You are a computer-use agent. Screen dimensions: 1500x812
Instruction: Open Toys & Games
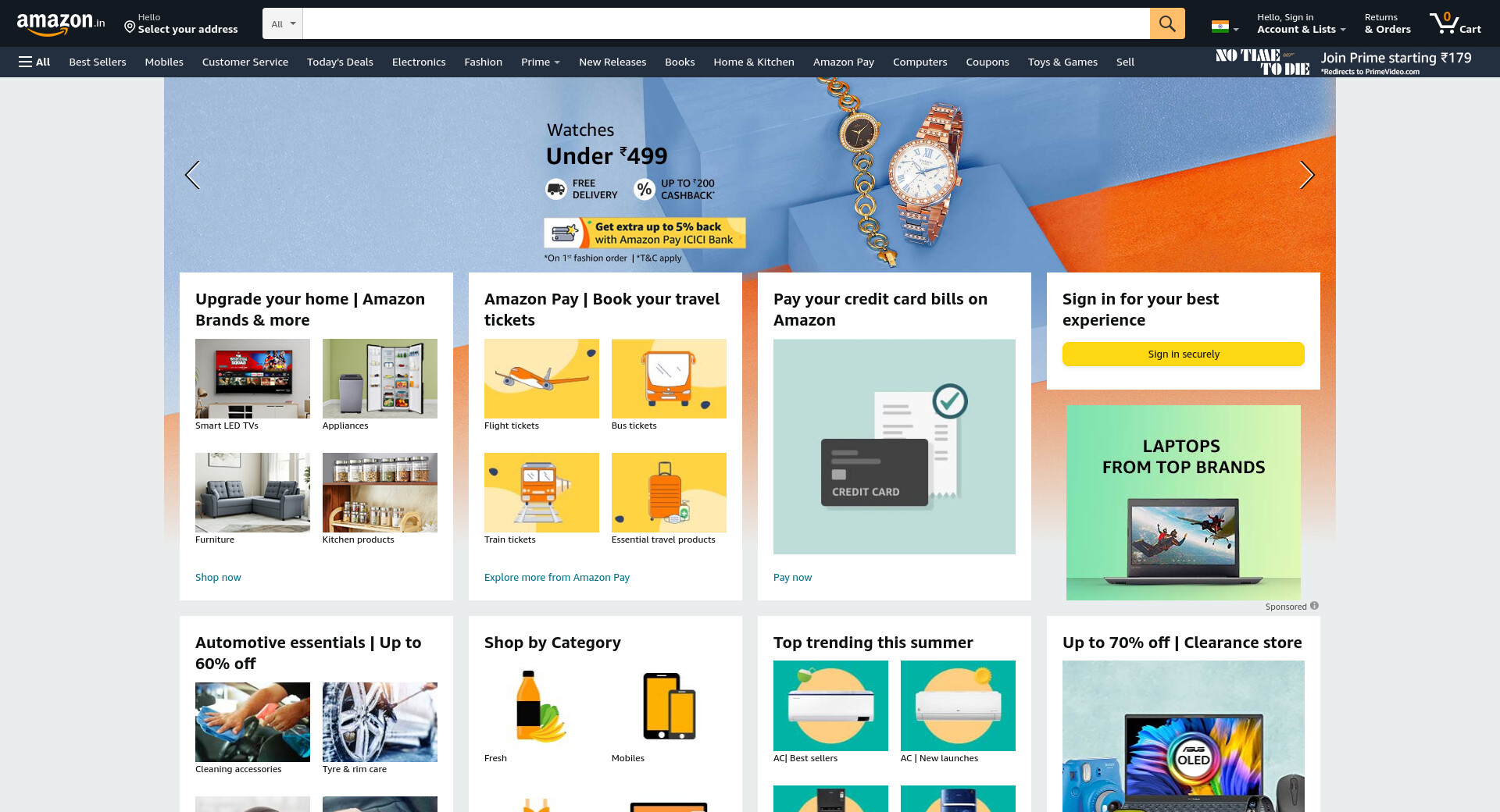click(x=1062, y=62)
